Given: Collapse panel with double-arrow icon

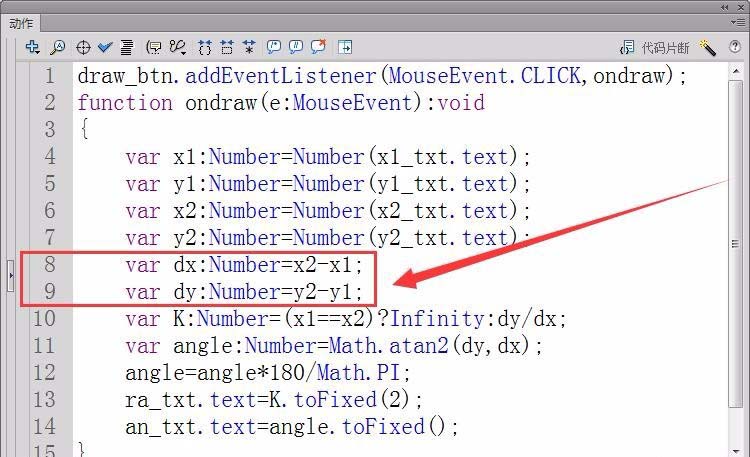Looking at the screenshot, I should [x=725, y=7].
